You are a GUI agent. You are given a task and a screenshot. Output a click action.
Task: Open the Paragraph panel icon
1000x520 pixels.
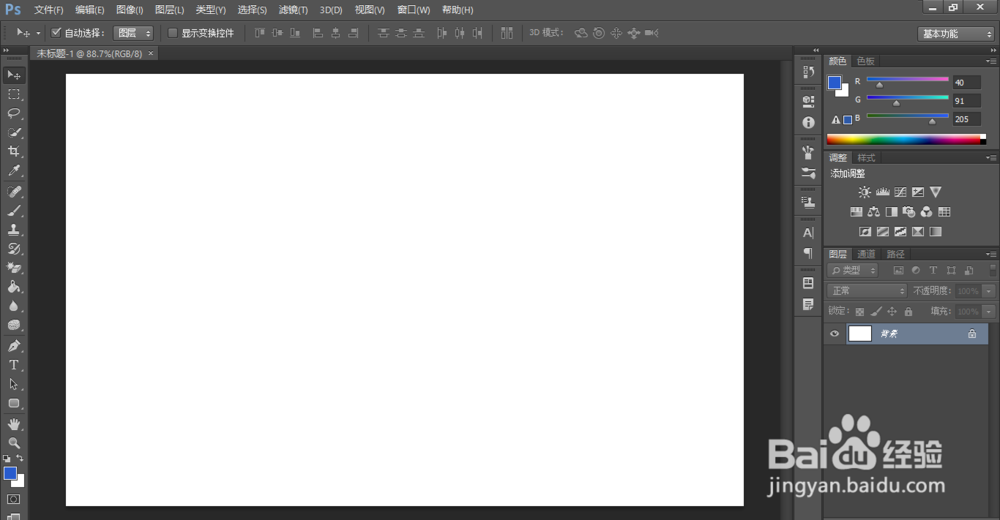[808, 253]
